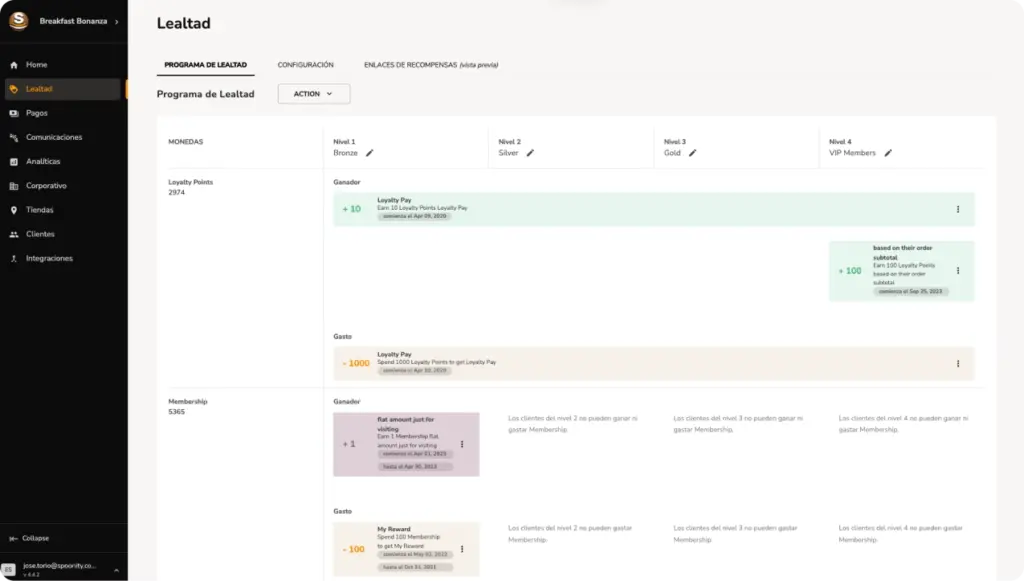Click 'Nivel 1' header text
The image size is (1024, 581).
(x=344, y=142)
